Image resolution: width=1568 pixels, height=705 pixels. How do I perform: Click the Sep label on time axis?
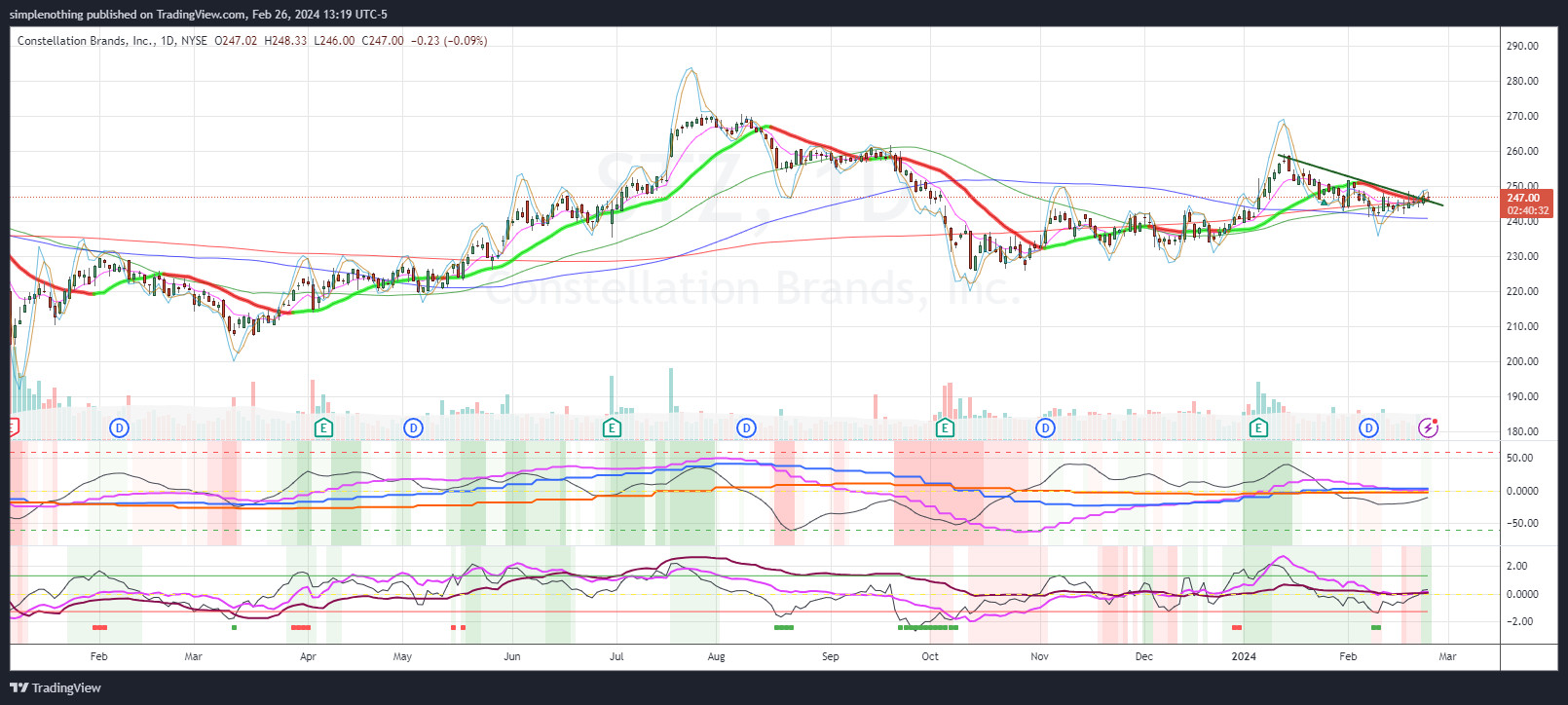tap(831, 656)
